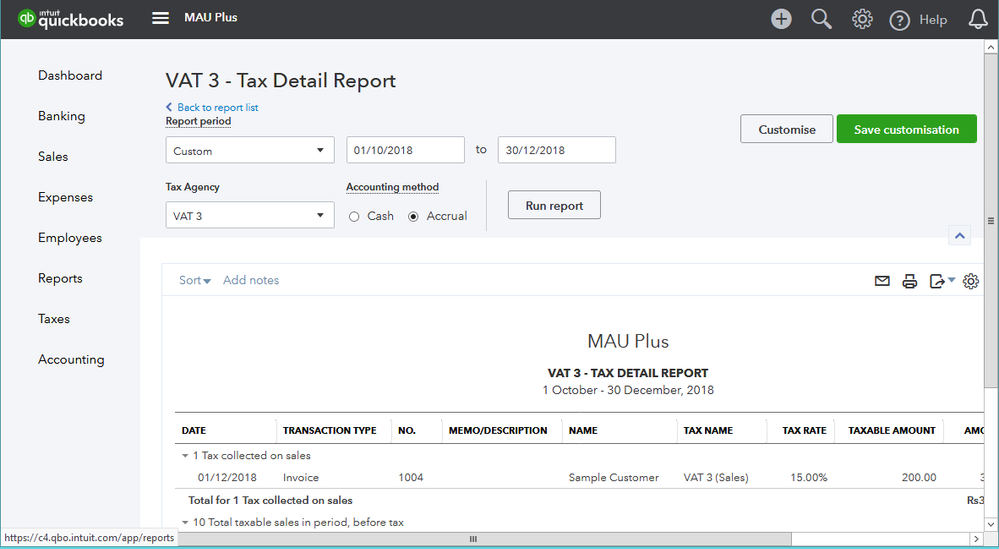The width and height of the screenshot is (999, 549).
Task: Click the Run report button
Action: point(554,205)
